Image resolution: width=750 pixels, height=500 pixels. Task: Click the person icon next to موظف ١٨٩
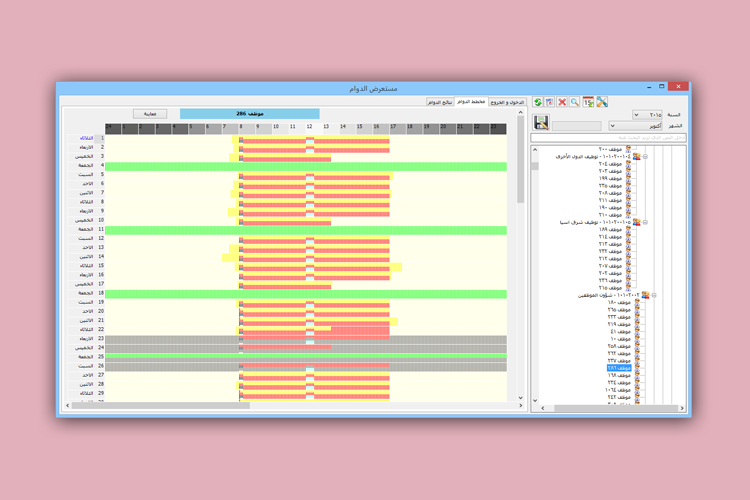[x=629, y=230]
